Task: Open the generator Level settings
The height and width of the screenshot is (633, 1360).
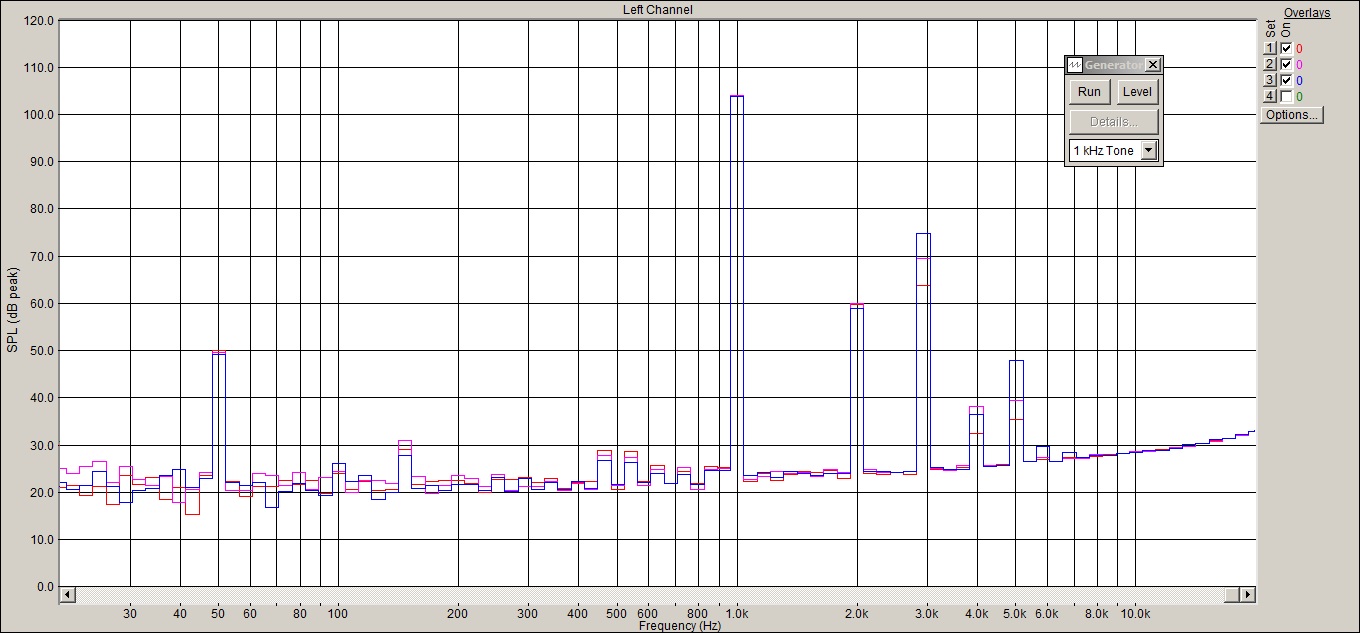Action: pos(1137,92)
